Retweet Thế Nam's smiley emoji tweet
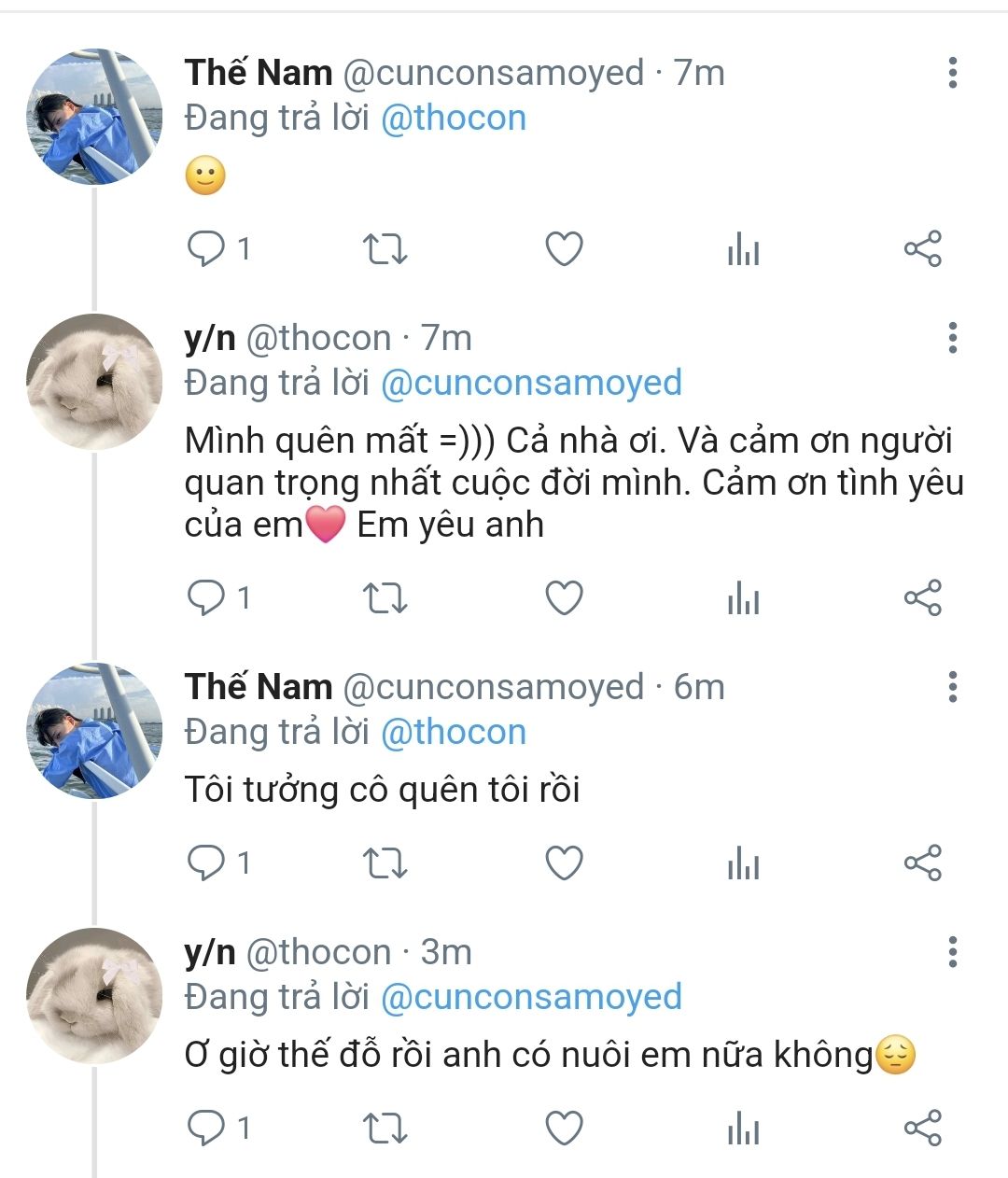Screen dimensions: 1008x1178 pos(384,249)
